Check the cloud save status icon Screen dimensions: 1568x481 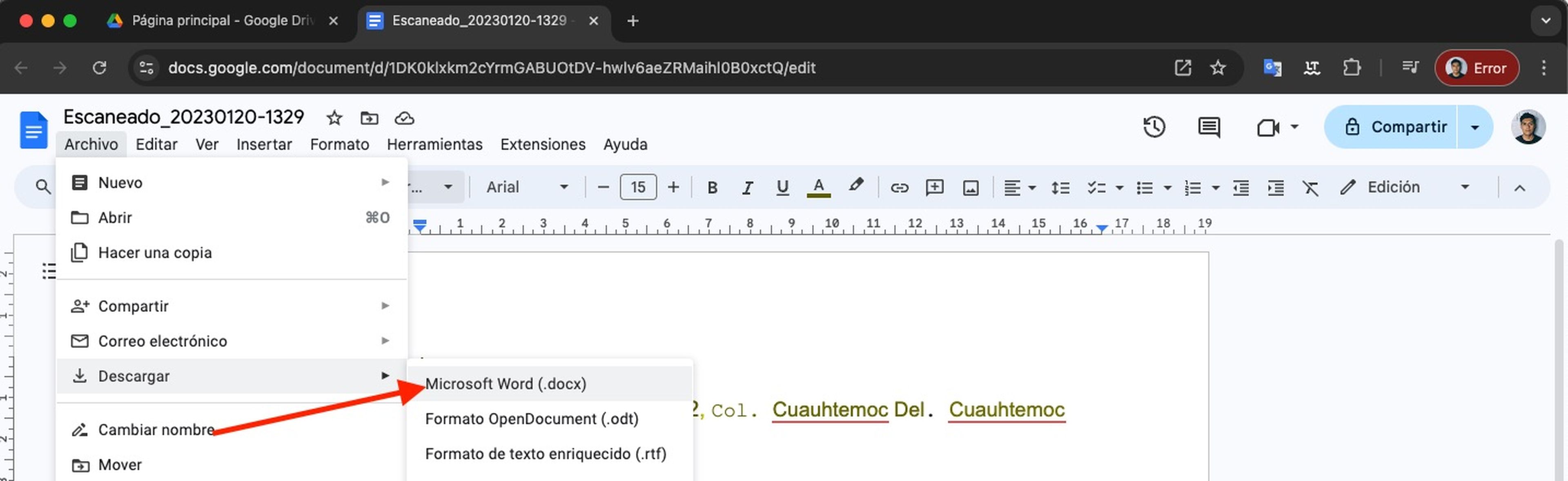point(404,118)
